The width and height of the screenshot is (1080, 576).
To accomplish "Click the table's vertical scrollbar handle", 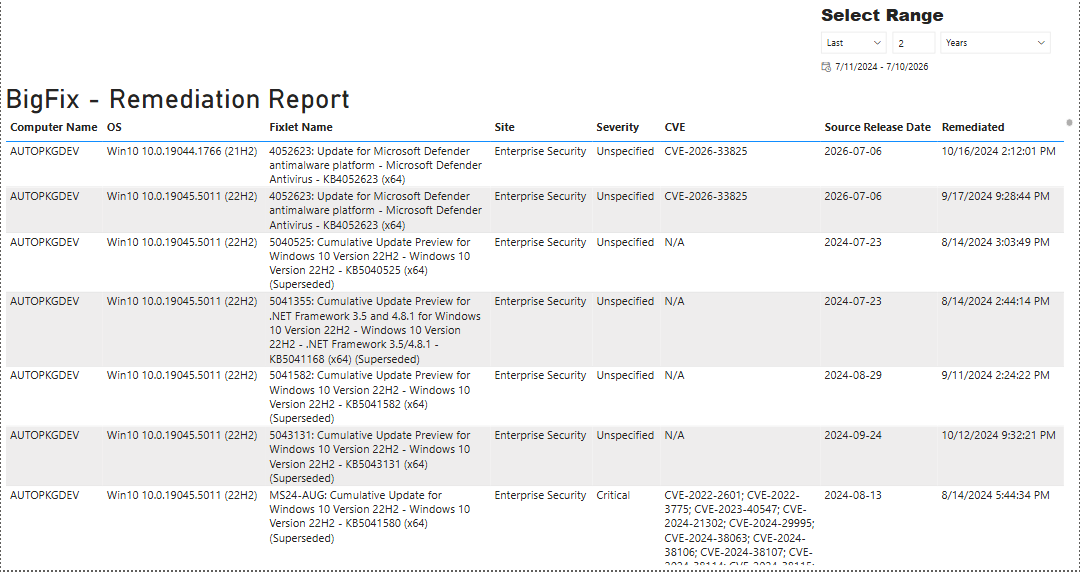I will tap(1069, 123).
